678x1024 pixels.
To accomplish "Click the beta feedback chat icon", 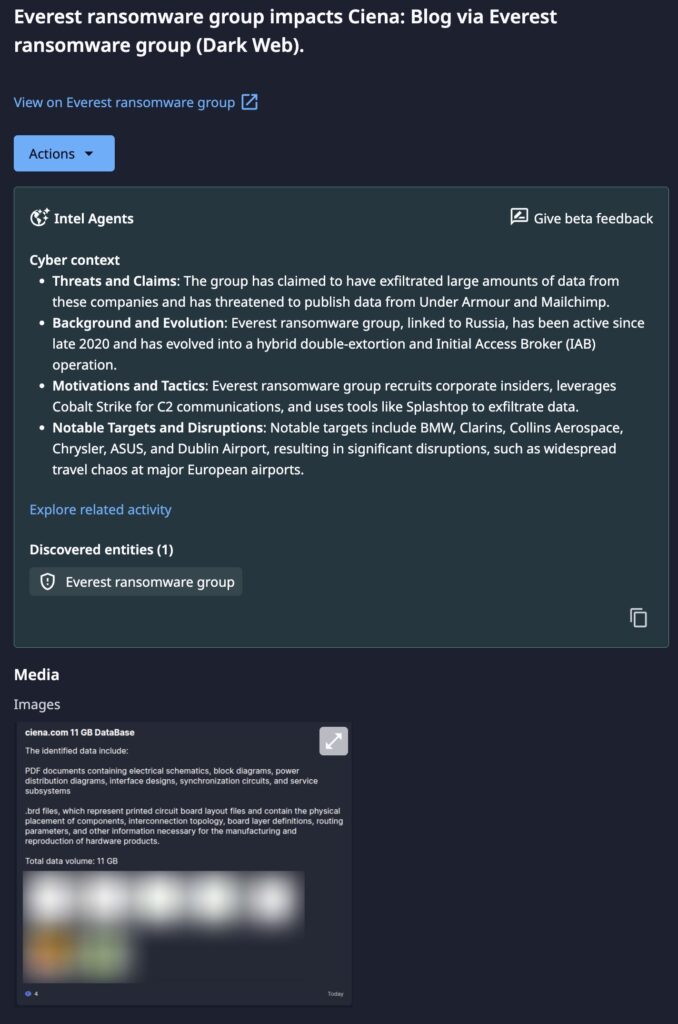I will click(x=519, y=217).
